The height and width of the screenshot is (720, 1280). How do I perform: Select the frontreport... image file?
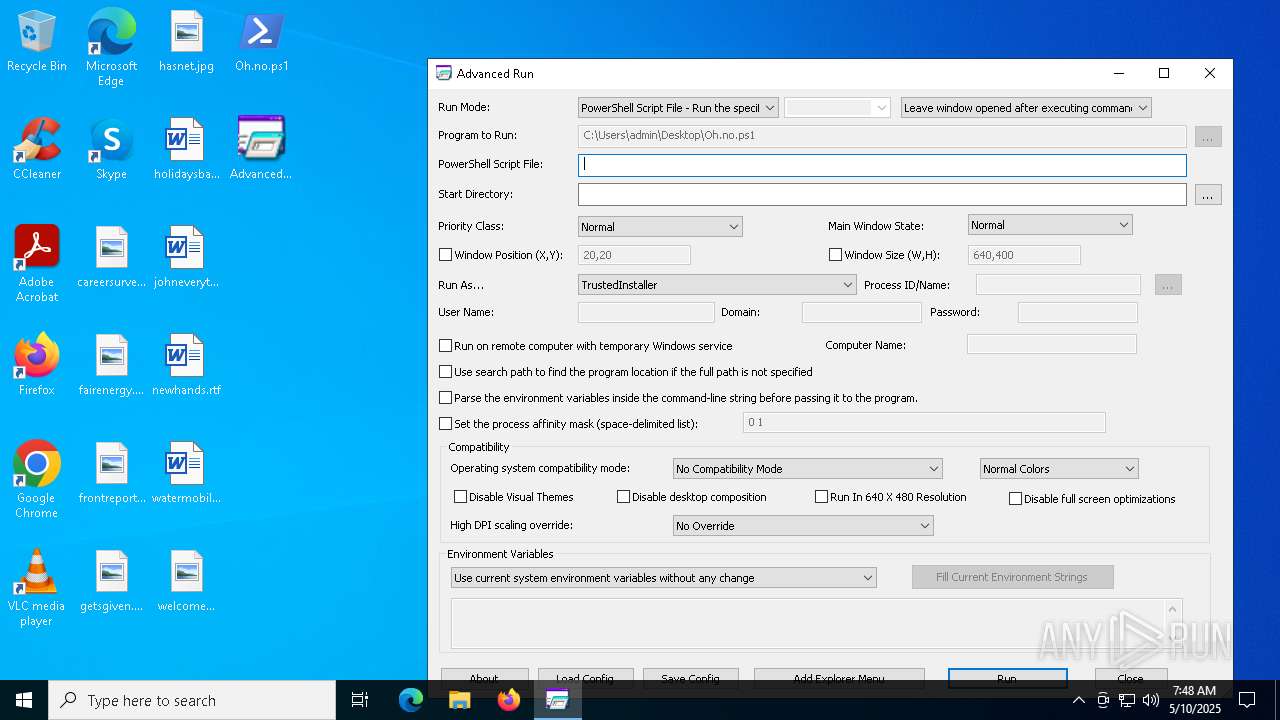point(111,473)
